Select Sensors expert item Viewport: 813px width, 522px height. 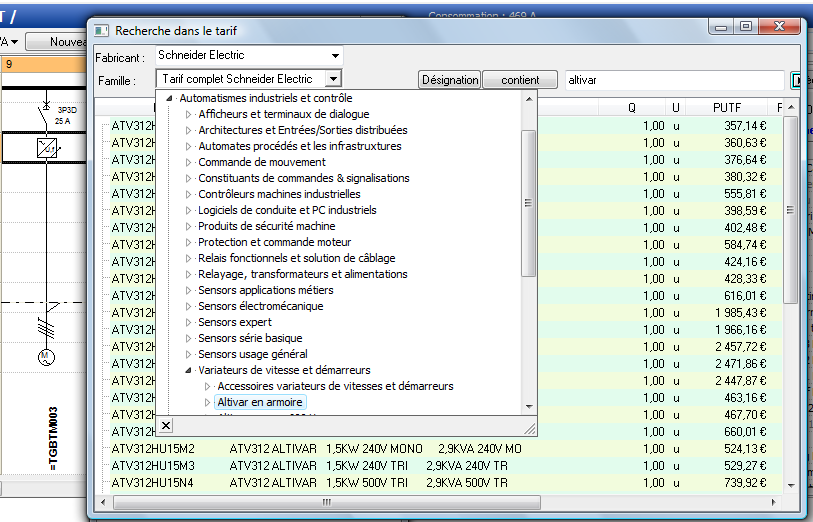coord(235,322)
